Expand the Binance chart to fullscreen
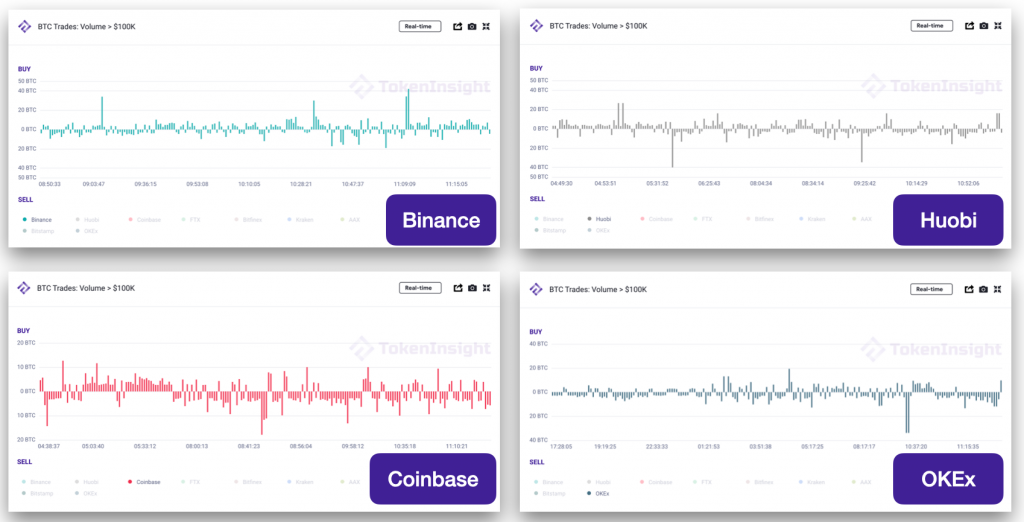 coord(486,27)
